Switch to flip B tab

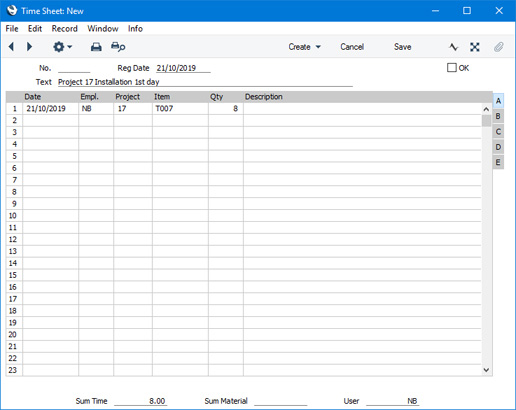click(x=498, y=116)
